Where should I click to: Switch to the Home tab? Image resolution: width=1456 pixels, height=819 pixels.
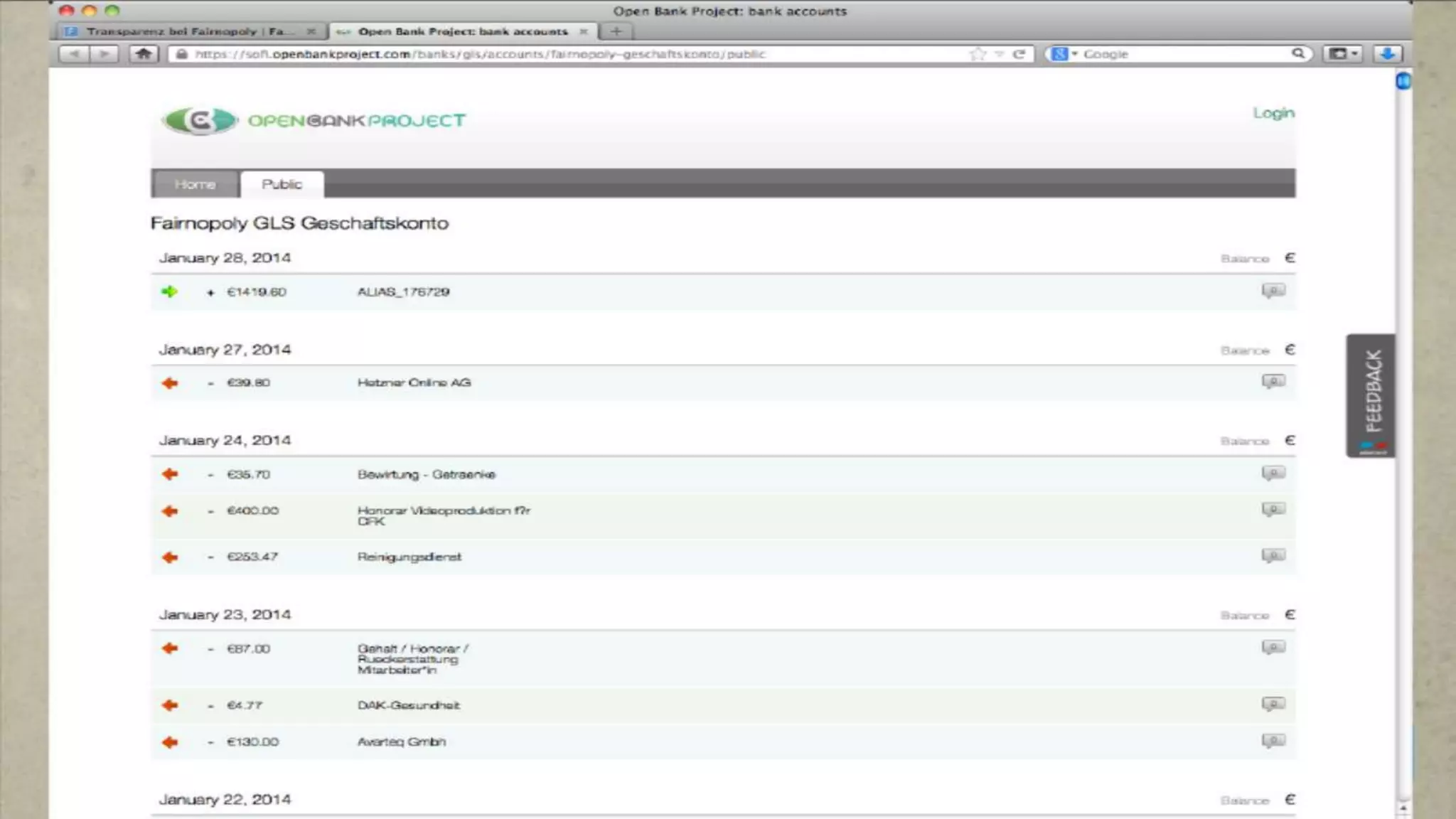[195, 184]
